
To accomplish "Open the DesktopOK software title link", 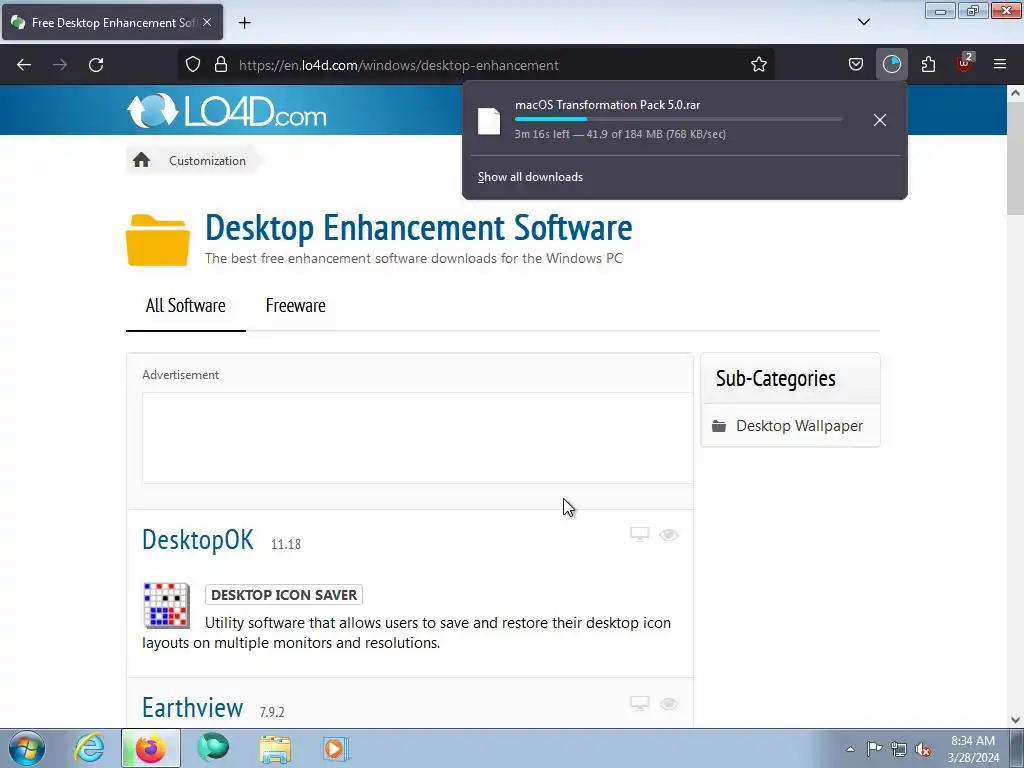I will (x=198, y=539).
